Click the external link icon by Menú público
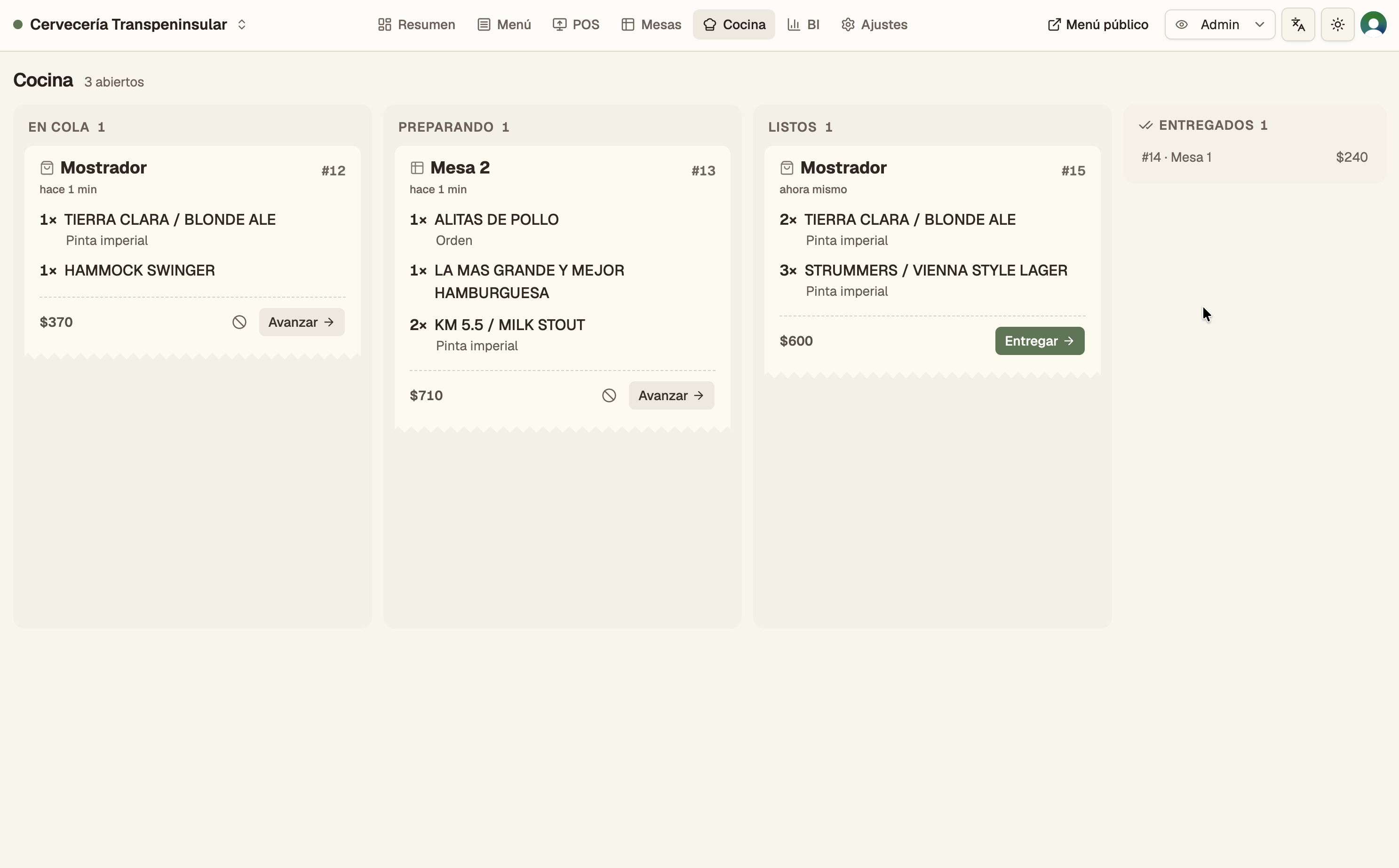Image resolution: width=1399 pixels, height=868 pixels. click(1054, 24)
